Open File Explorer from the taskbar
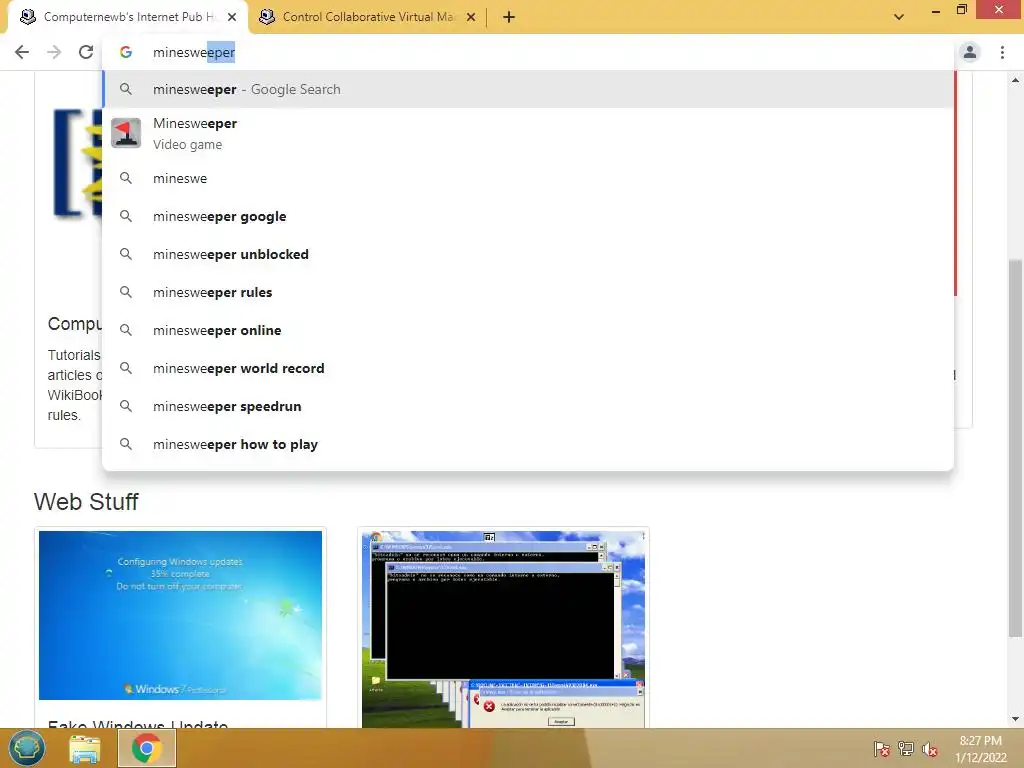This screenshot has width=1024, height=768. pyautogui.click(x=85, y=748)
